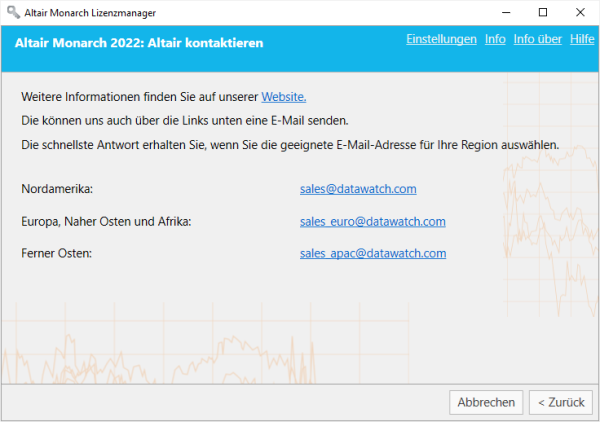Email sales@datawatch.com for Nordamerika
Image resolution: width=600 pixels, height=422 pixels.
[358, 189]
